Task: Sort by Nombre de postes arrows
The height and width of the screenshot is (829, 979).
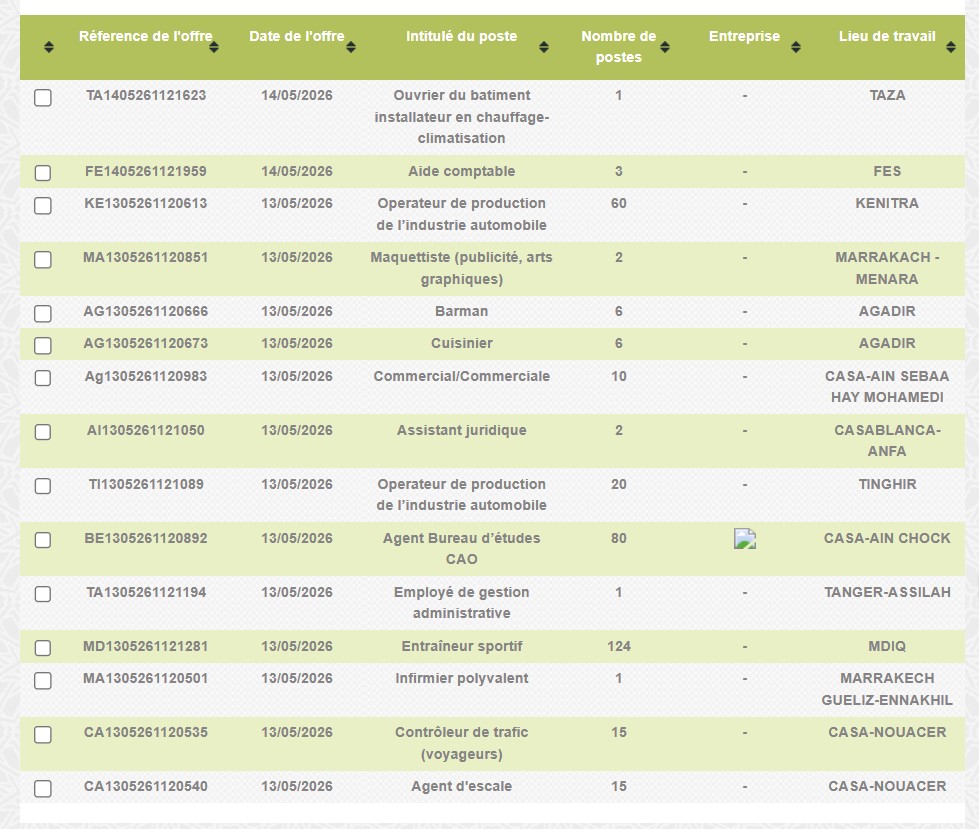Action: (x=665, y=47)
